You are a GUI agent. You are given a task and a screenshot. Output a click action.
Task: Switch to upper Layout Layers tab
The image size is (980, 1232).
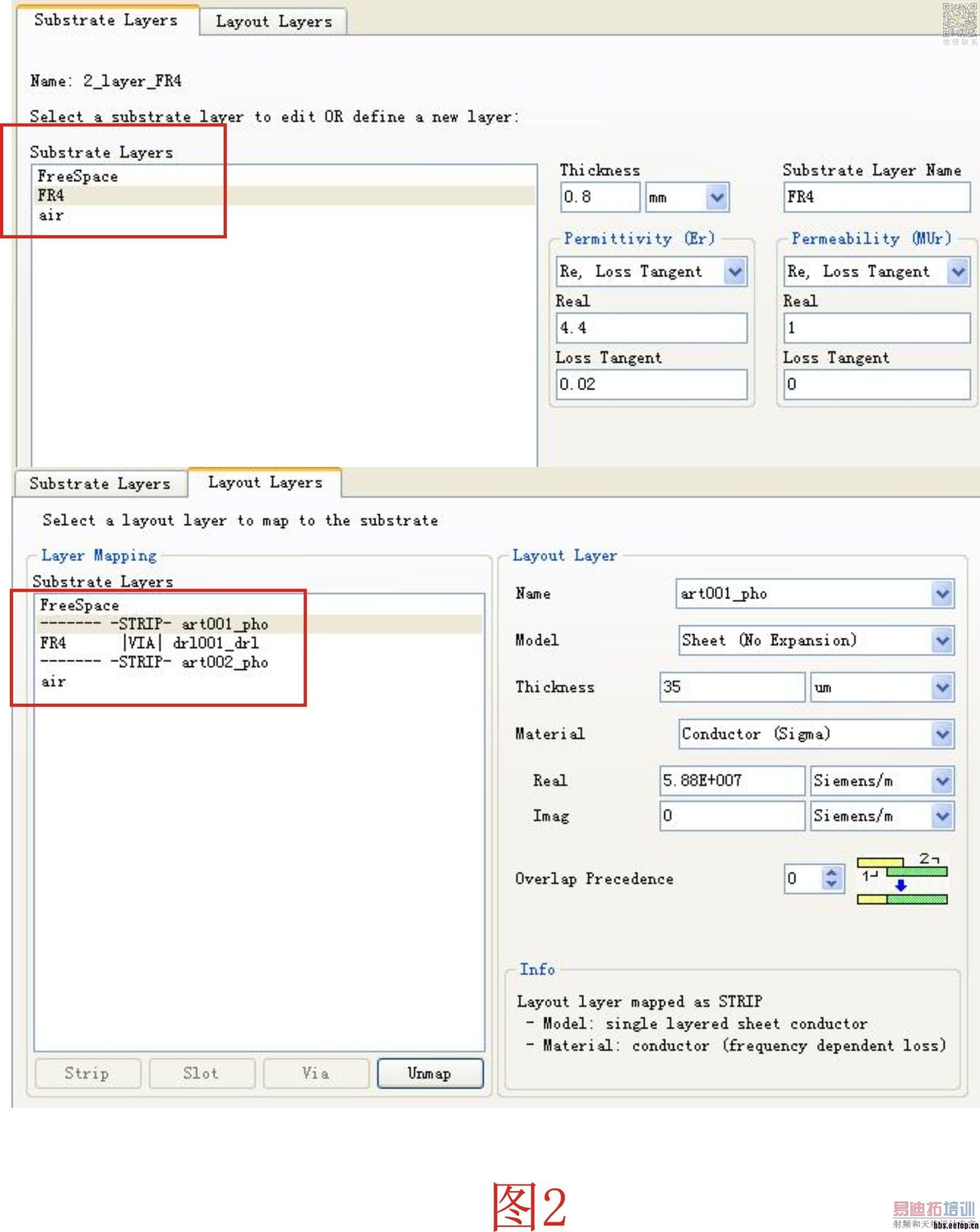pos(273,22)
